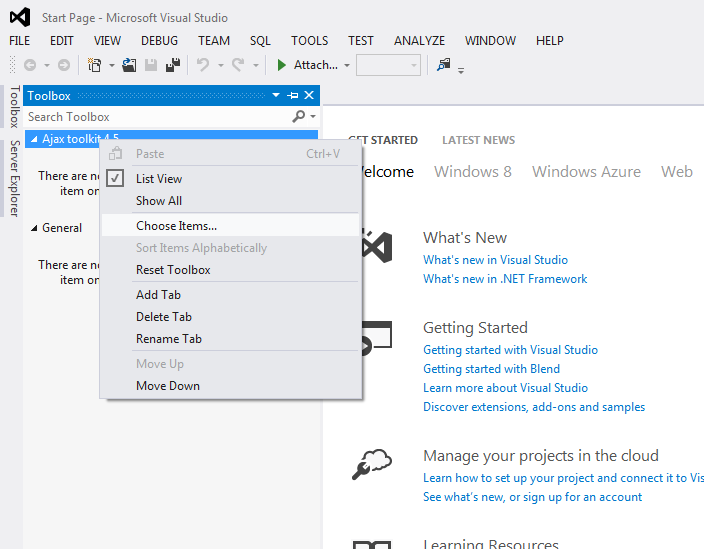704x549 pixels.
Task: Open the TOOLS menu
Action: coord(309,41)
